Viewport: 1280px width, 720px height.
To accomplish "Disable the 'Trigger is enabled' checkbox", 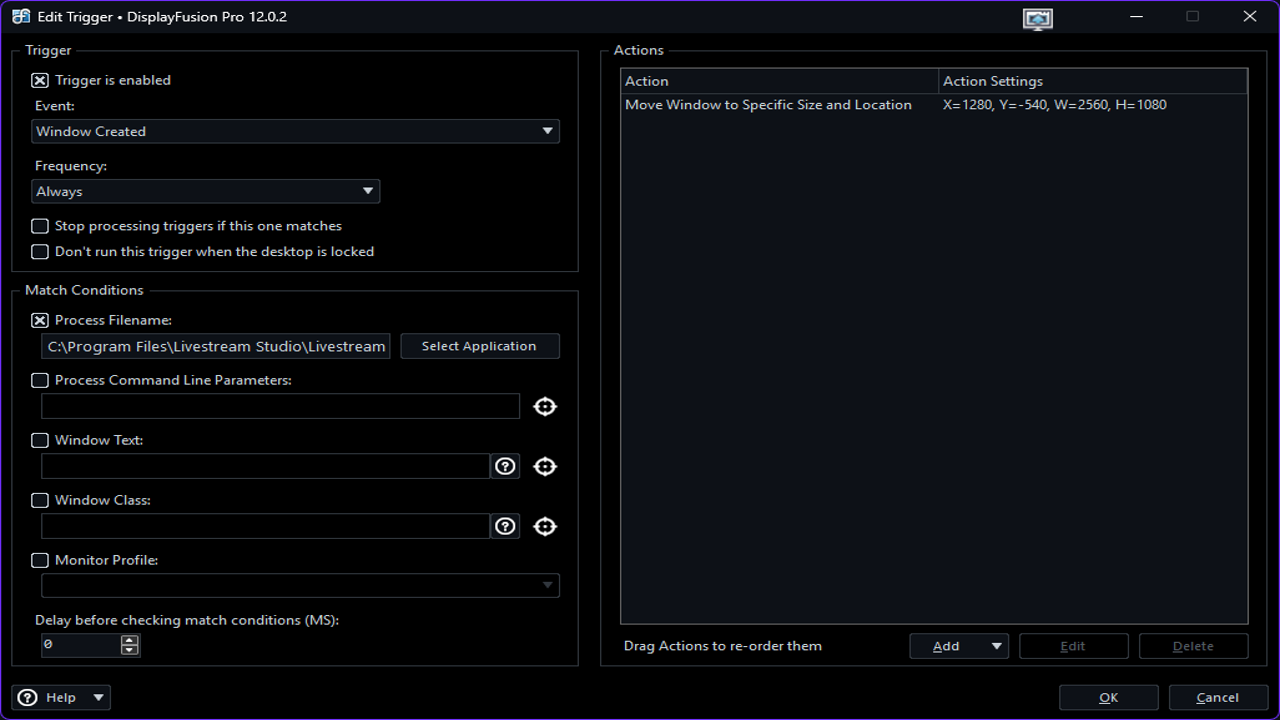I will click(x=40, y=81).
